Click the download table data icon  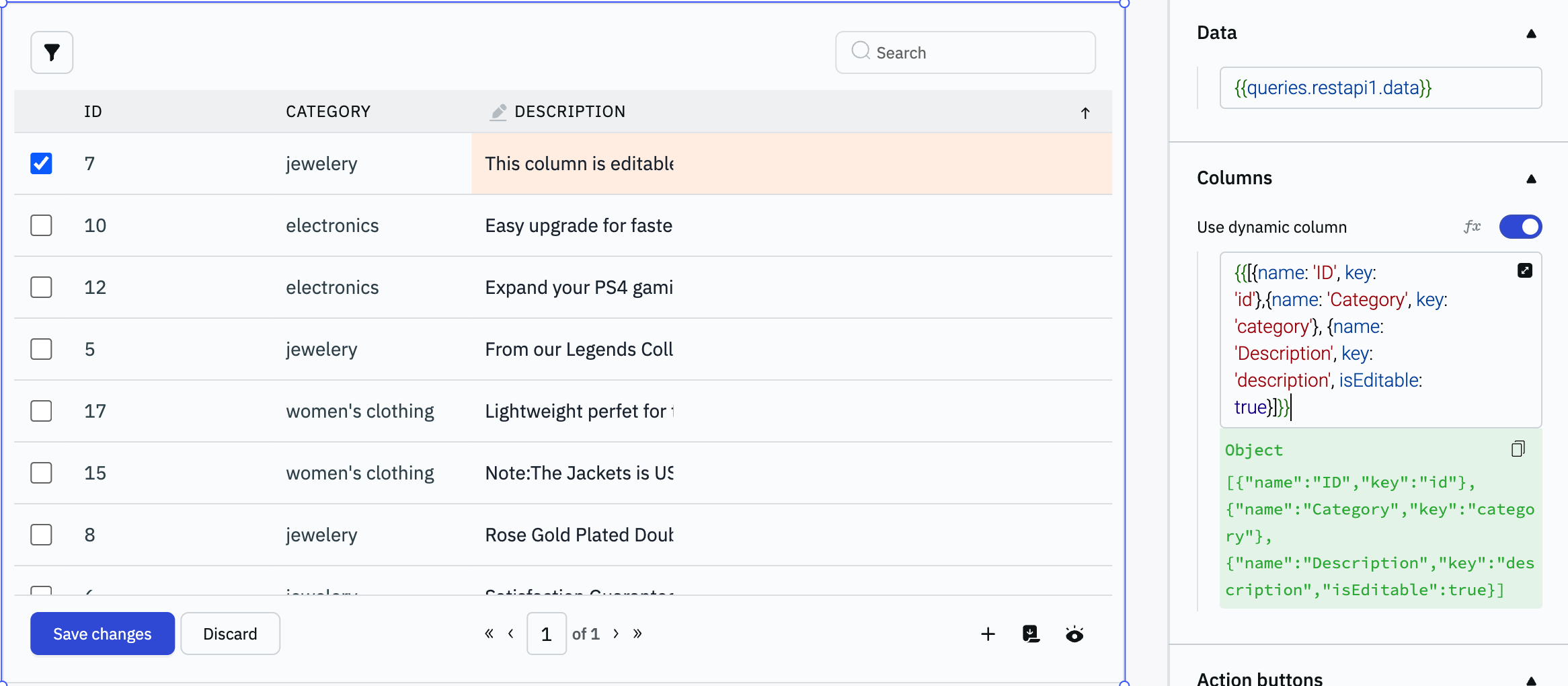pyautogui.click(x=1031, y=634)
